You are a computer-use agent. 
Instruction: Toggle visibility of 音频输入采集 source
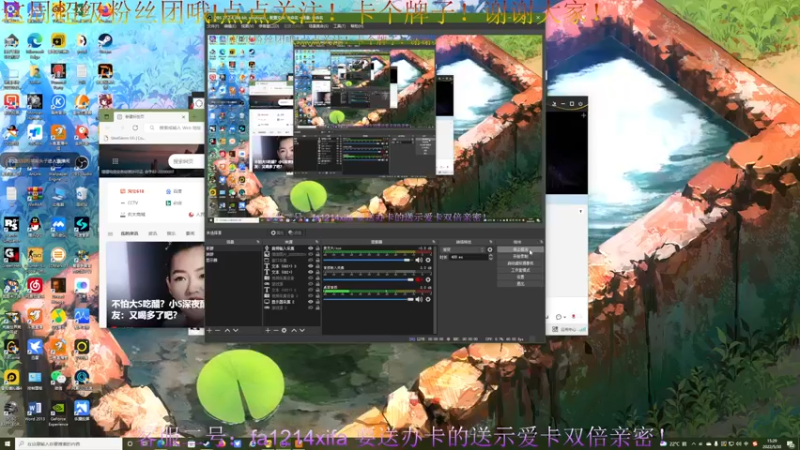tap(310, 248)
